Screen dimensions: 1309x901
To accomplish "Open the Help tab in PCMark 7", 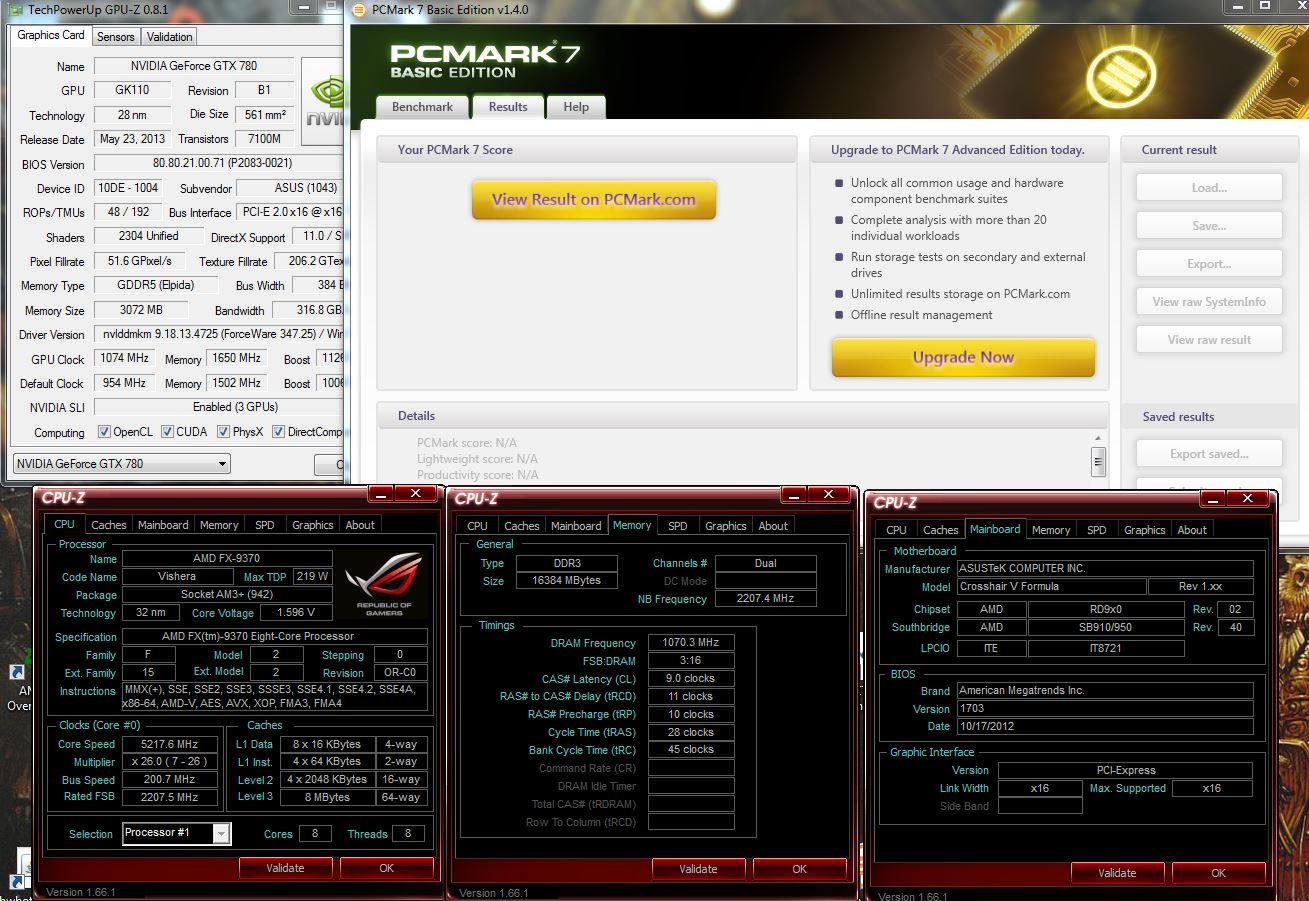I will point(576,107).
